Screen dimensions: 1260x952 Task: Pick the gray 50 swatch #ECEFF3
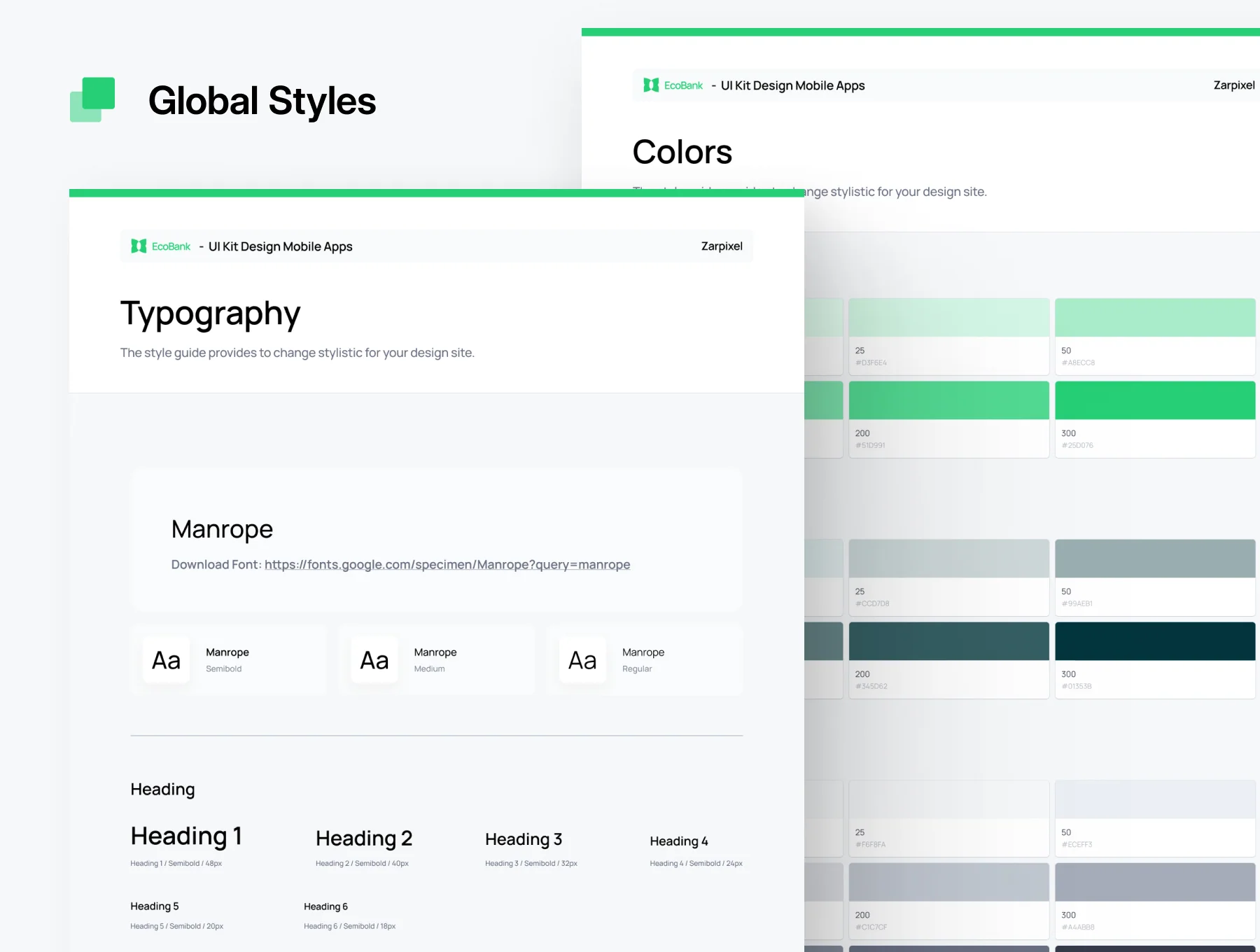[x=1155, y=818]
